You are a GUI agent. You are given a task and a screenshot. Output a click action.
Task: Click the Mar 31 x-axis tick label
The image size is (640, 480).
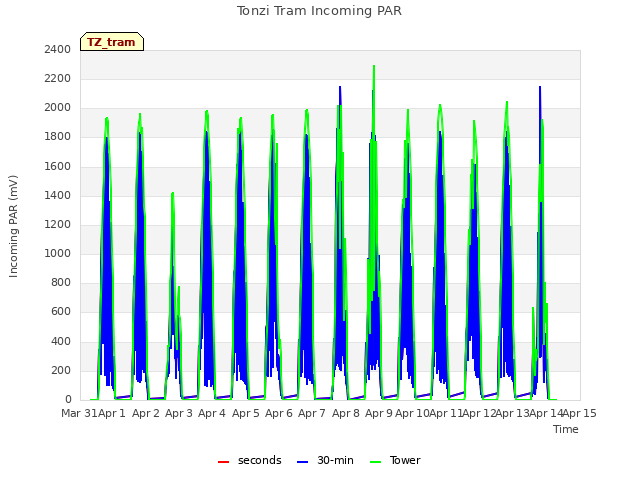pyautogui.click(x=80, y=413)
